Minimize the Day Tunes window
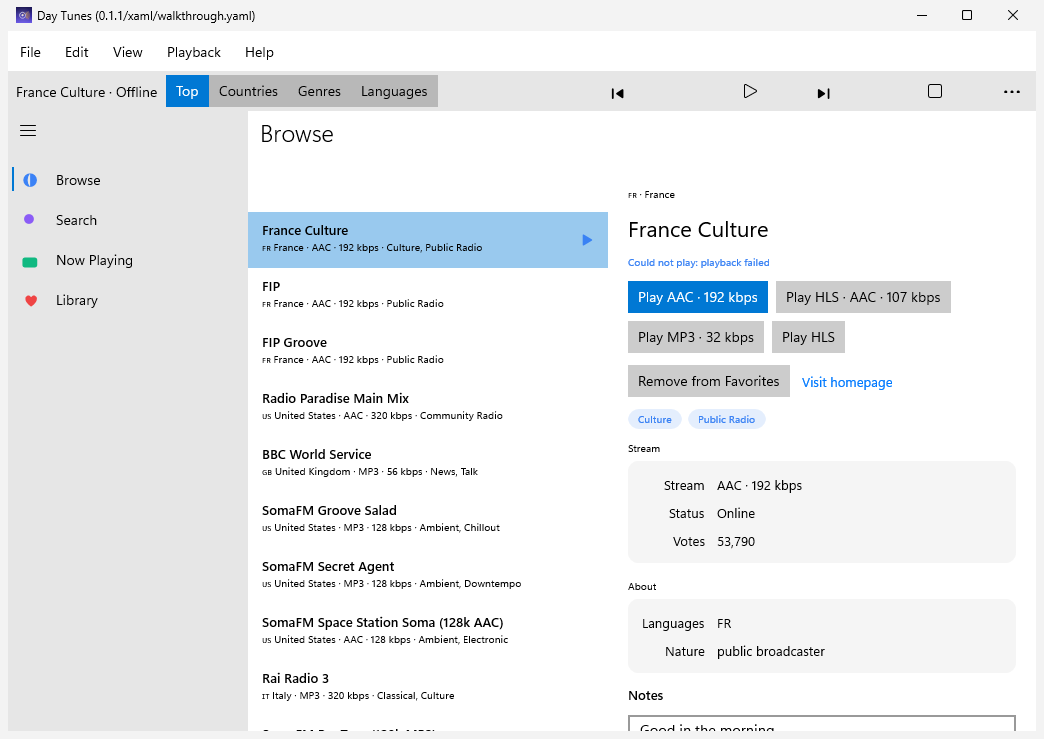The width and height of the screenshot is (1044, 739). (x=922, y=15)
